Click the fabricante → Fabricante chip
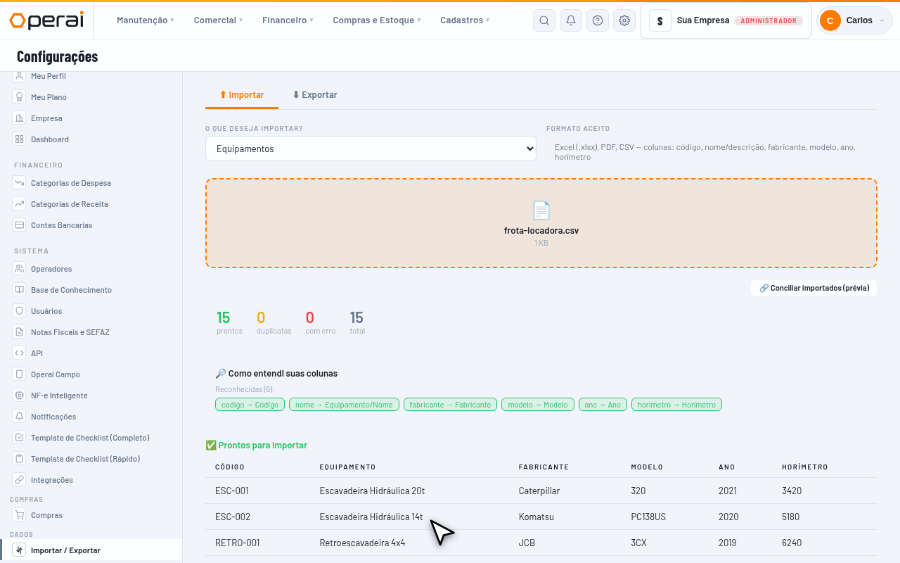 click(450, 405)
